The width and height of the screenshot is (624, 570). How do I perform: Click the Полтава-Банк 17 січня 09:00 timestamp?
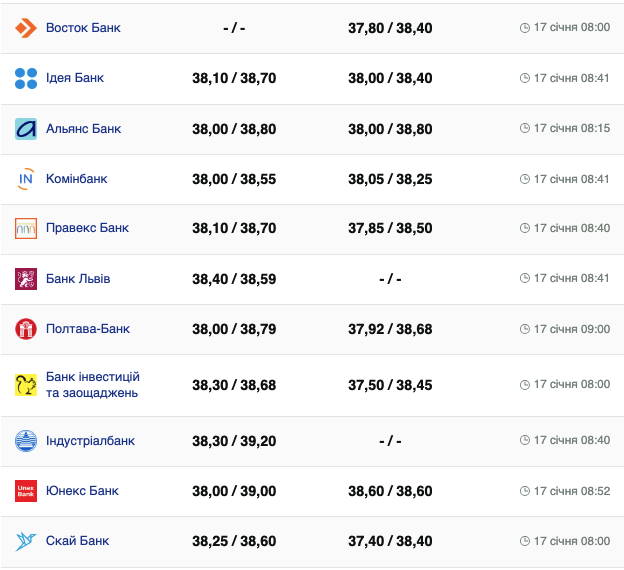[565, 329]
